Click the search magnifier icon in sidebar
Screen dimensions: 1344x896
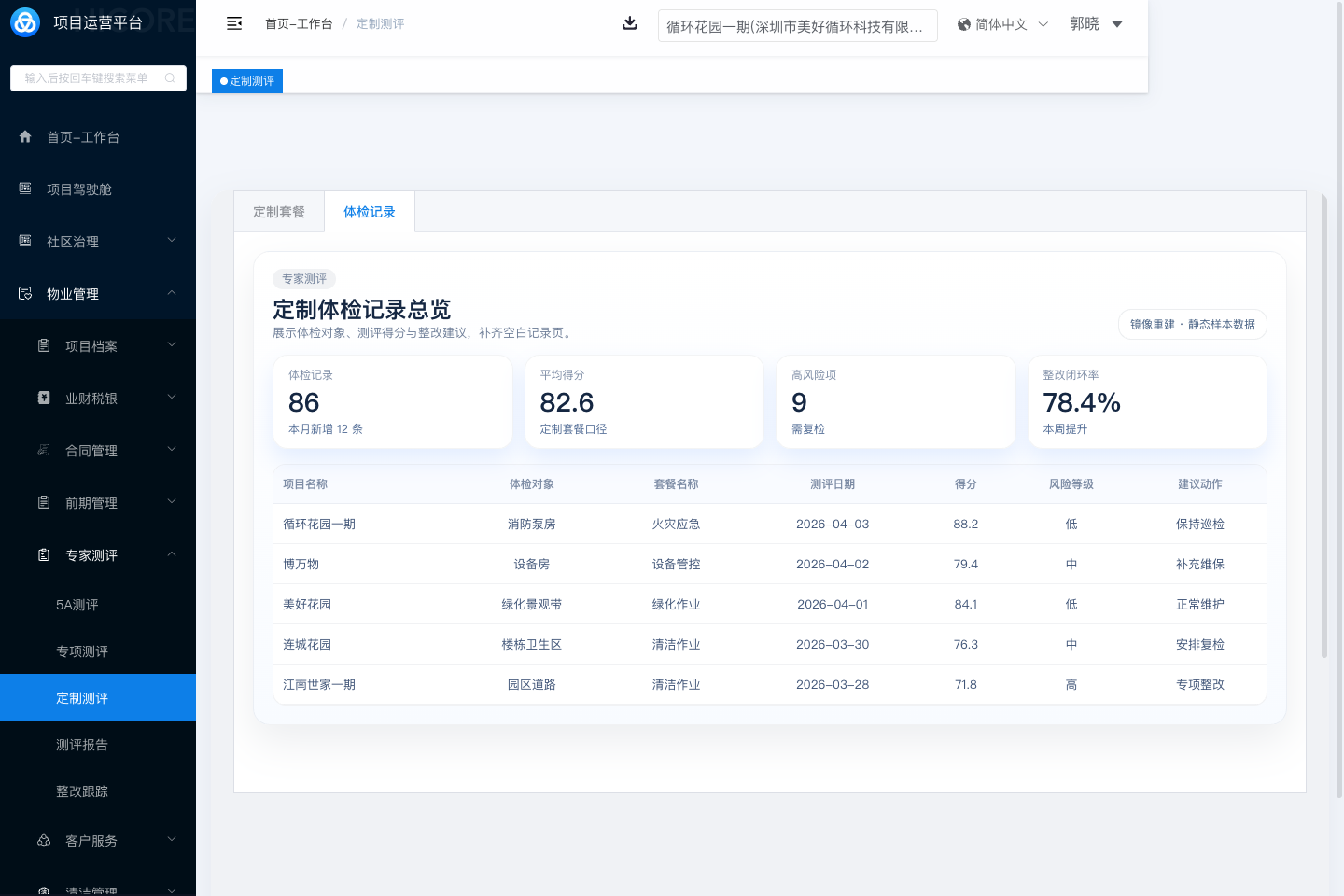tap(170, 78)
